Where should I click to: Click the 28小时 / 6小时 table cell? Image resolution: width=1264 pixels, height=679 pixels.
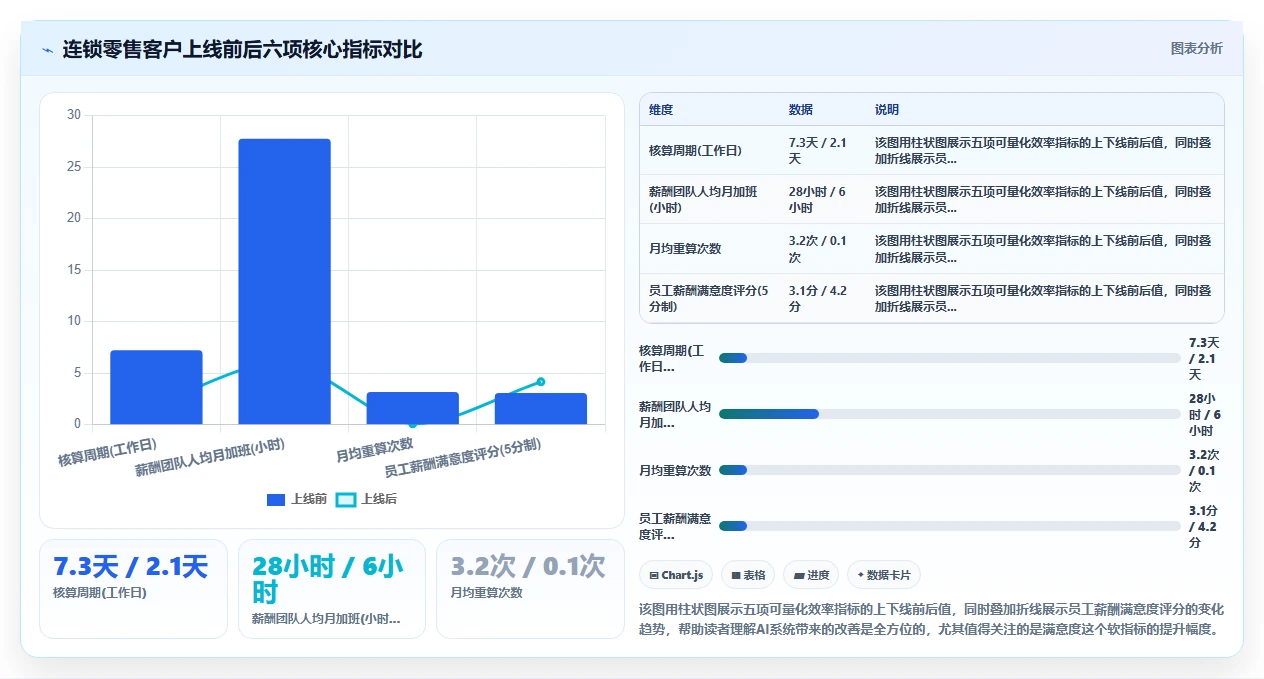[x=822, y=200]
